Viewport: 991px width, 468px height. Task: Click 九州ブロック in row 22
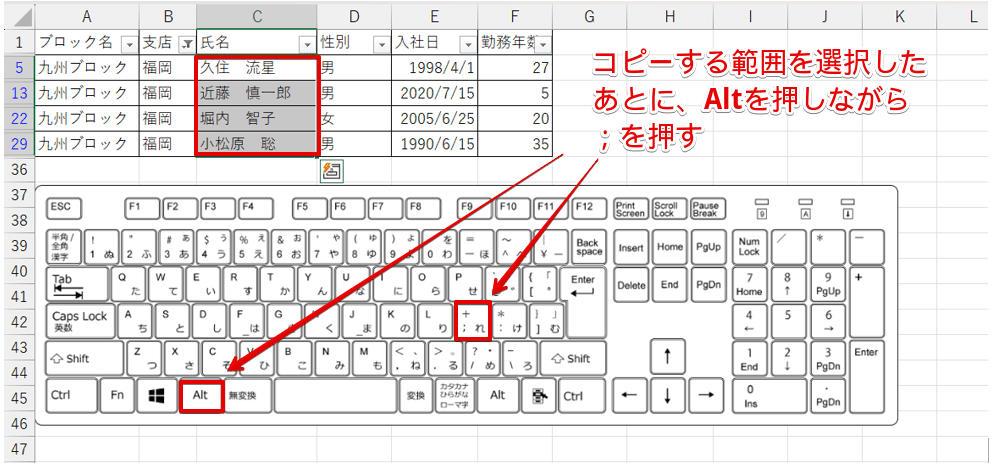click(87, 118)
